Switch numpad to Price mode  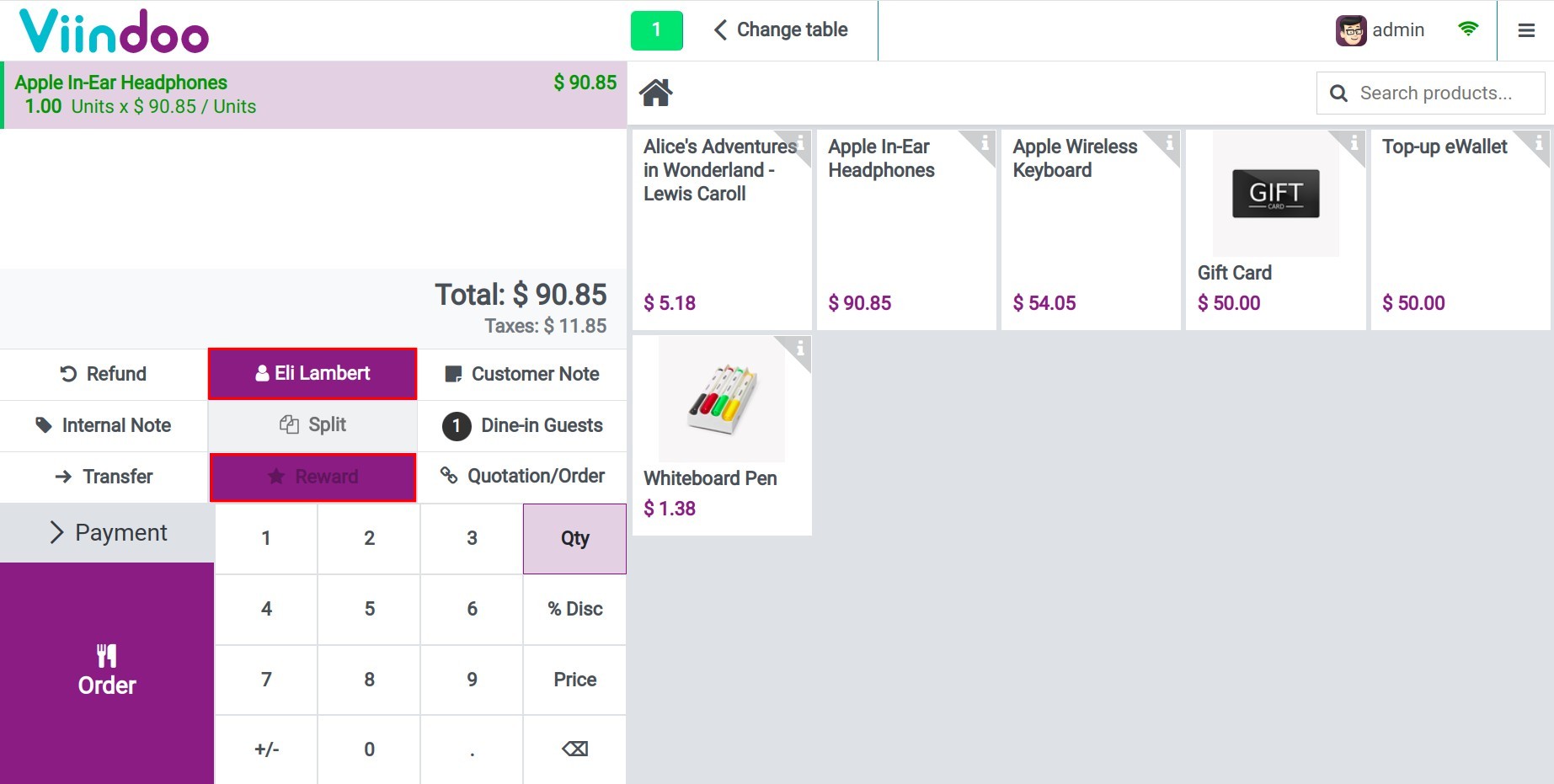click(575, 680)
